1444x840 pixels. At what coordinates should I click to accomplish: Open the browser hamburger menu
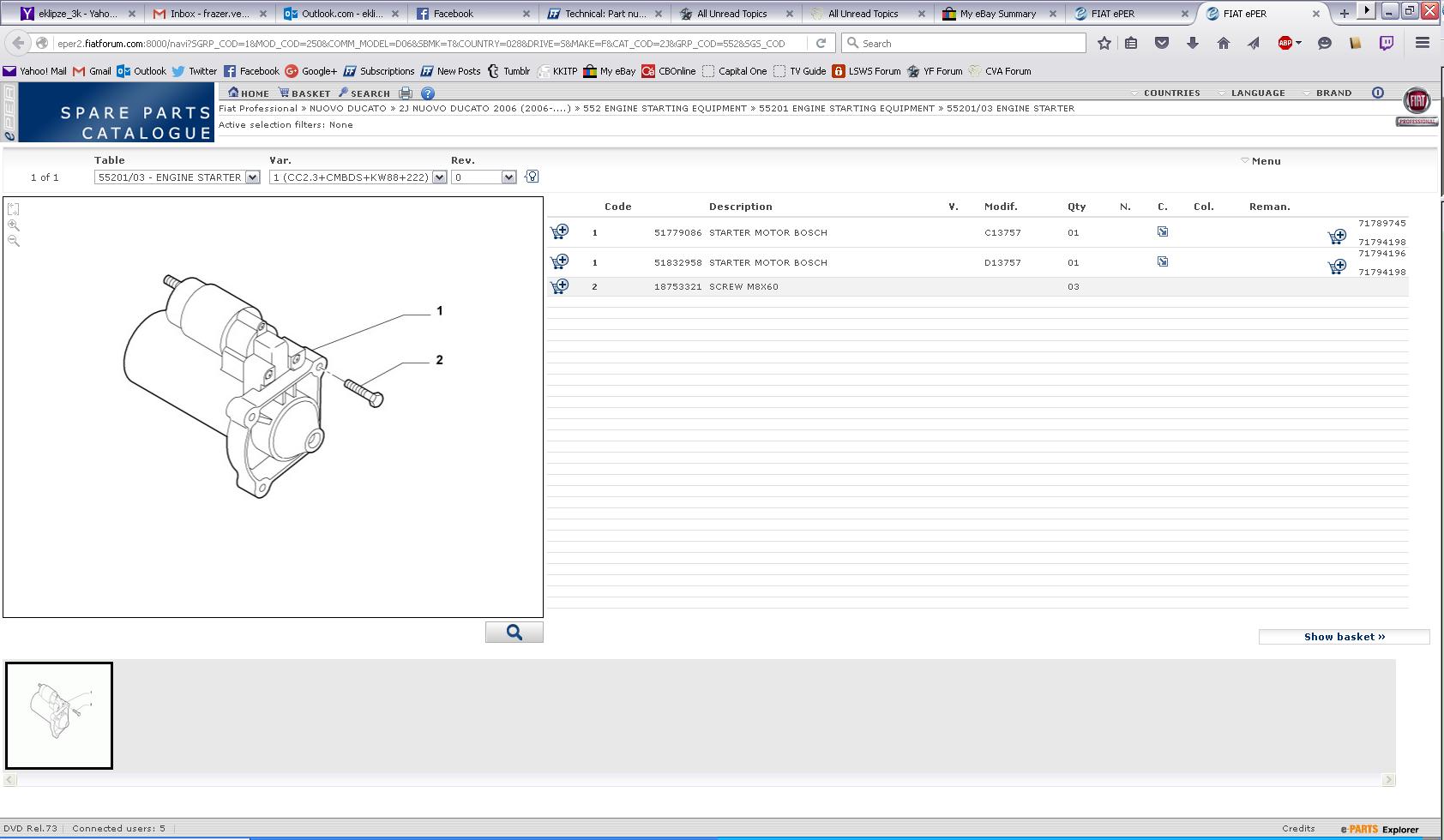tap(1422, 43)
